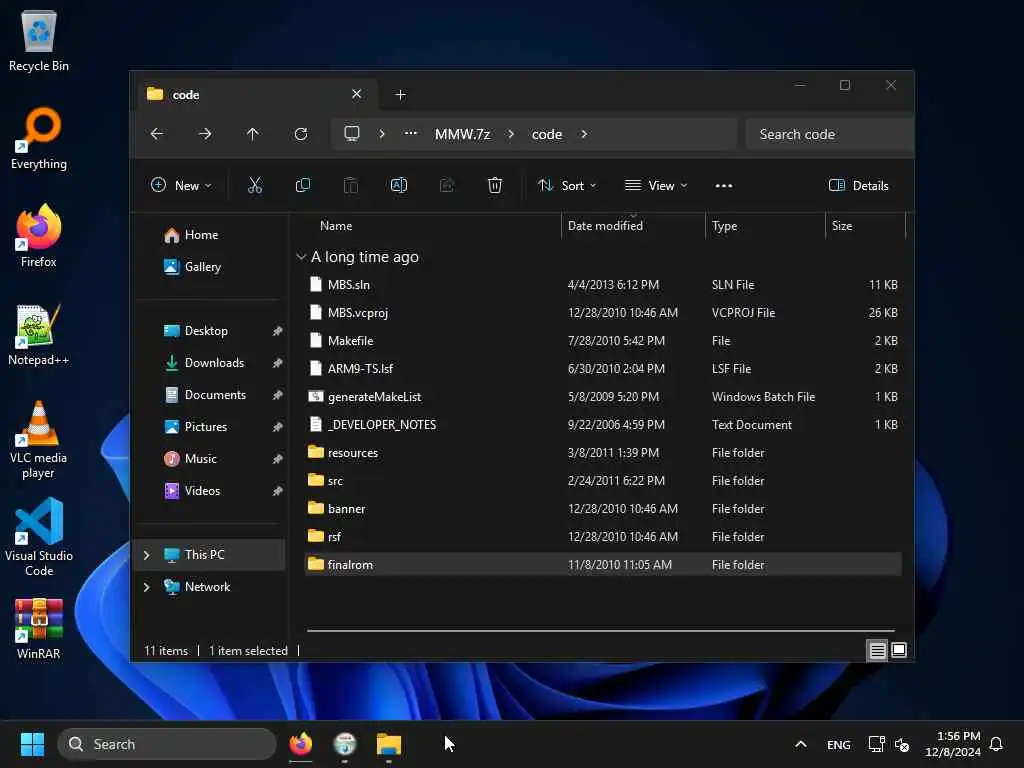Select the WinRAR desktop shortcut
The image size is (1024, 768).
click(39, 628)
